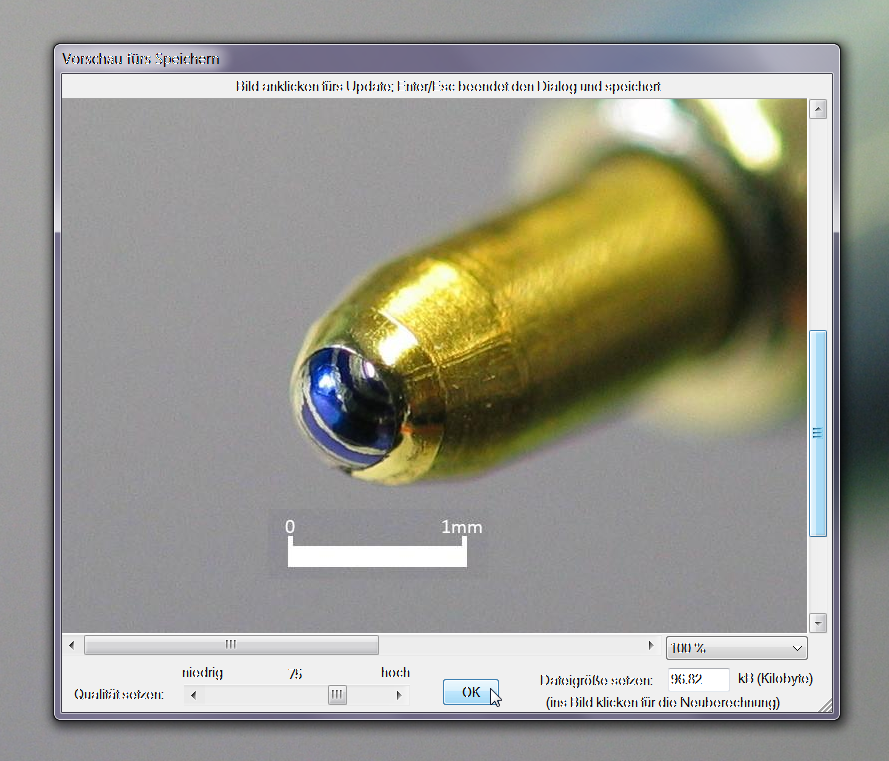Viewport: 889px width, 761px height.
Task: Click the preview image to update it
Action: click(x=434, y=365)
